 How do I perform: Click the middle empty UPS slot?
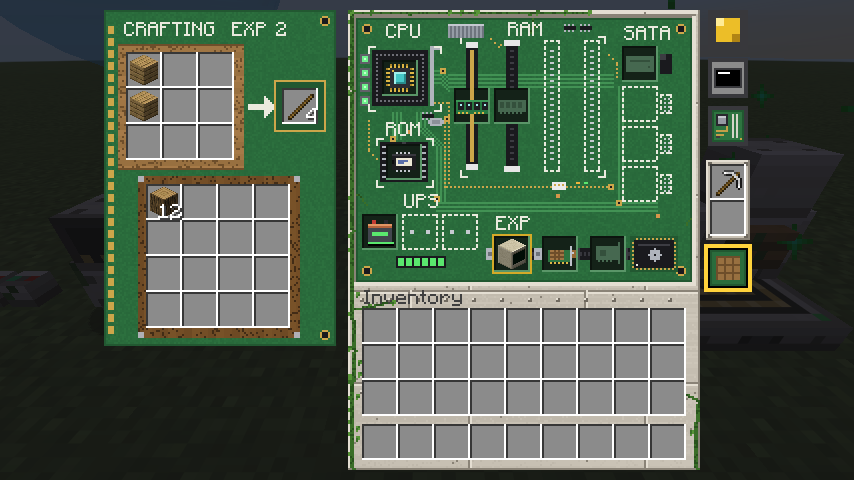tap(420, 232)
